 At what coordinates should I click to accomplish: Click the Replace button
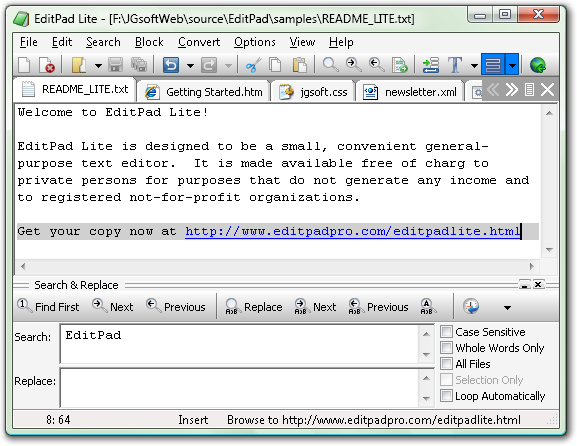[254, 307]
